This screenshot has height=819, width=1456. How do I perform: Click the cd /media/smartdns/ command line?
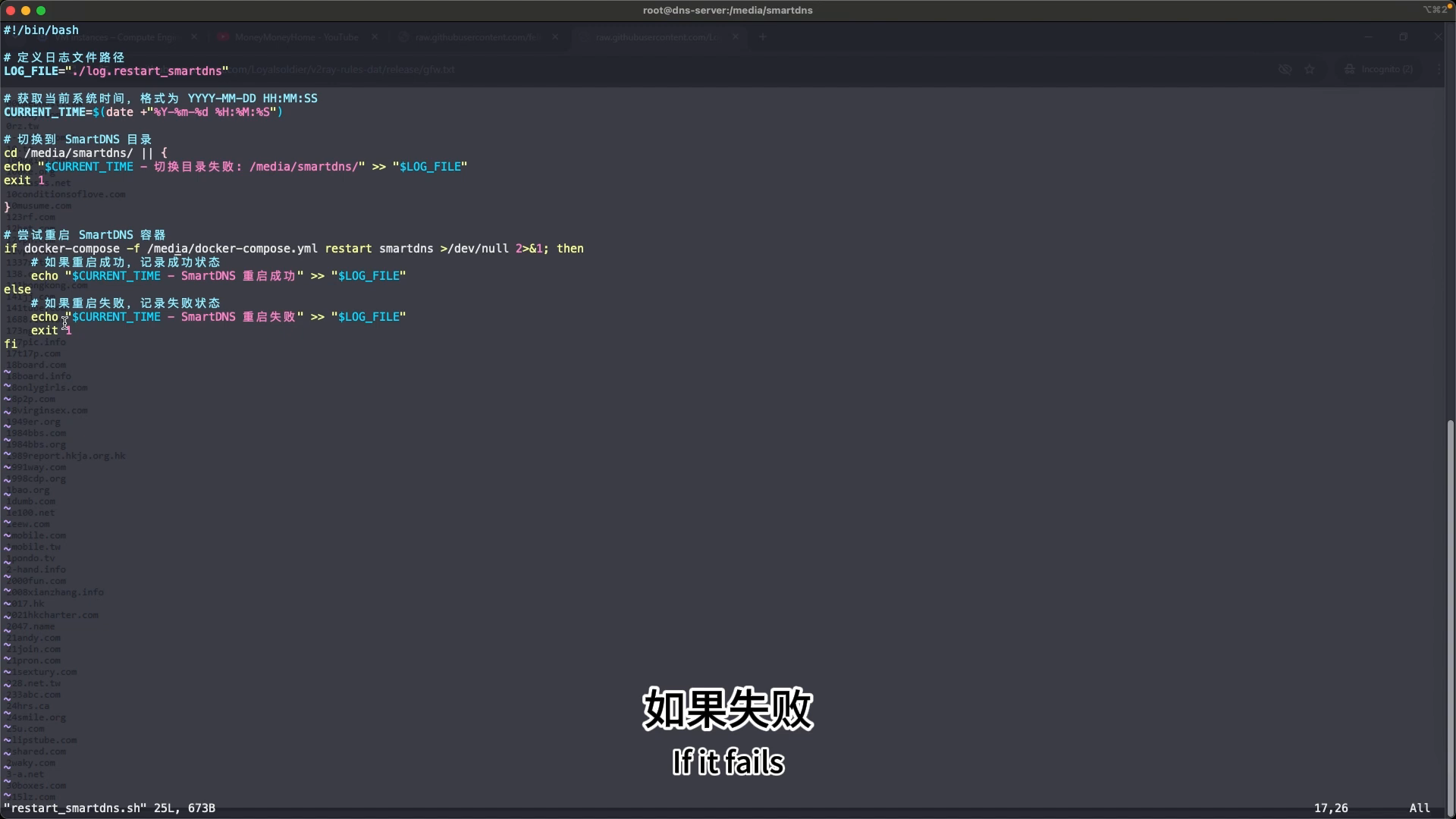pos(85,153)
